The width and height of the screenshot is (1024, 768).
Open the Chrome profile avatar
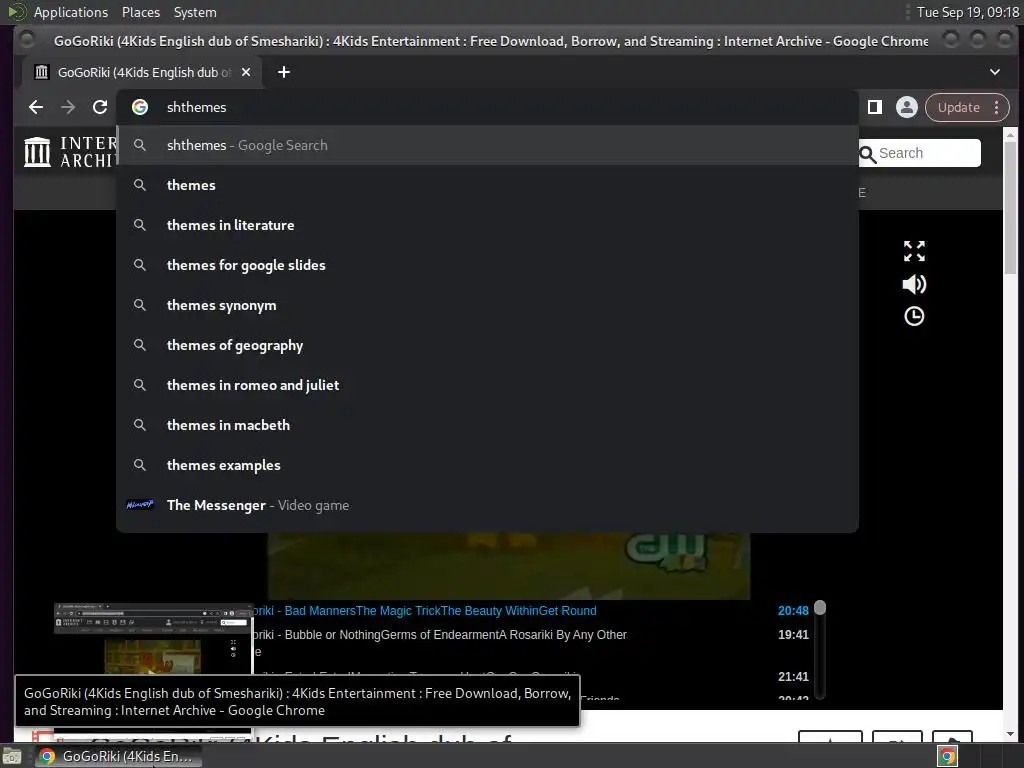coord(906,107)
